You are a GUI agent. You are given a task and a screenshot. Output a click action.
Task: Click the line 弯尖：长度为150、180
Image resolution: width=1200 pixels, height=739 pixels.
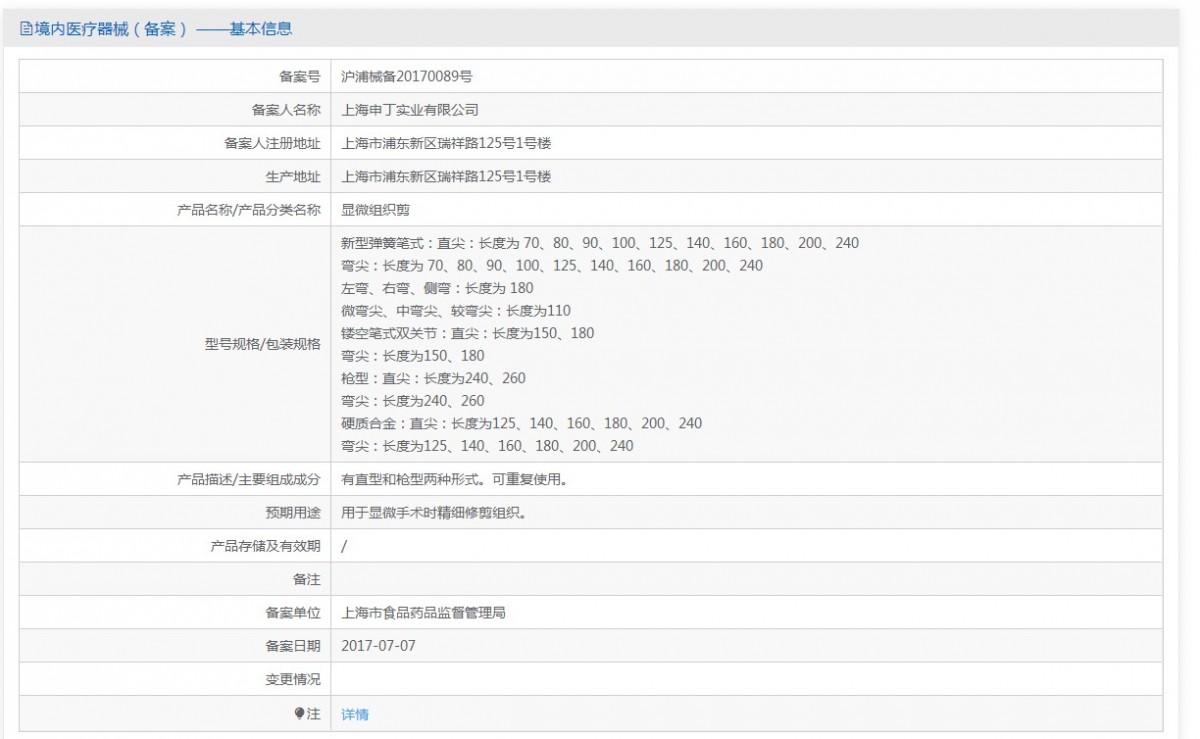413,355
